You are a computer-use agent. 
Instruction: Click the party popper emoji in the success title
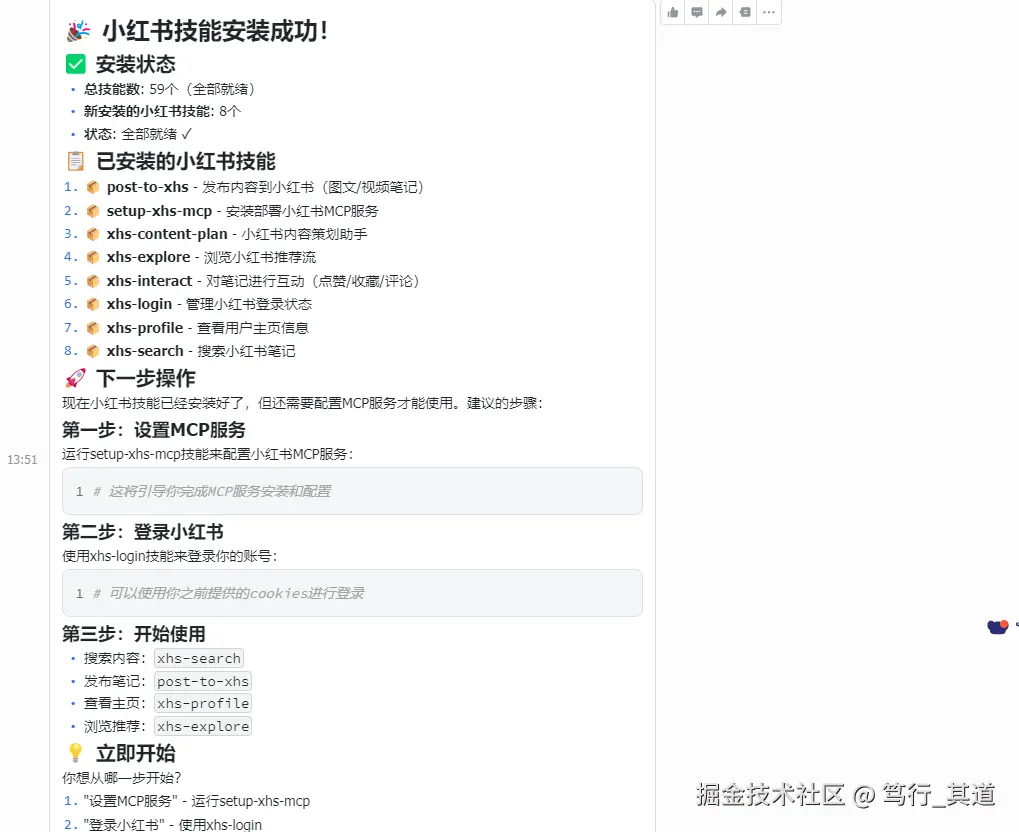[x=78, y=31]
